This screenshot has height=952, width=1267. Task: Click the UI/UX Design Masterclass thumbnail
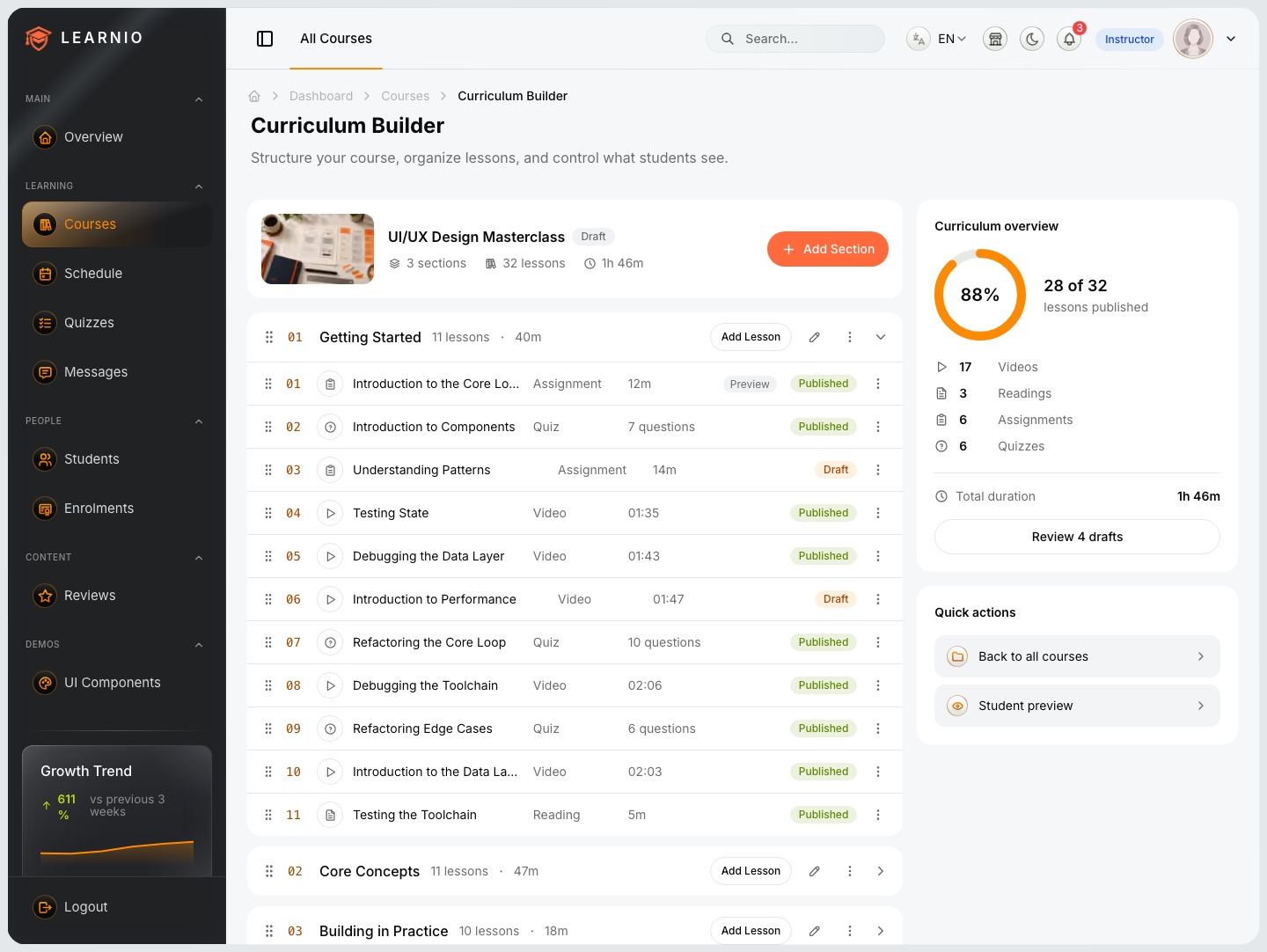[x=318, y=249]
